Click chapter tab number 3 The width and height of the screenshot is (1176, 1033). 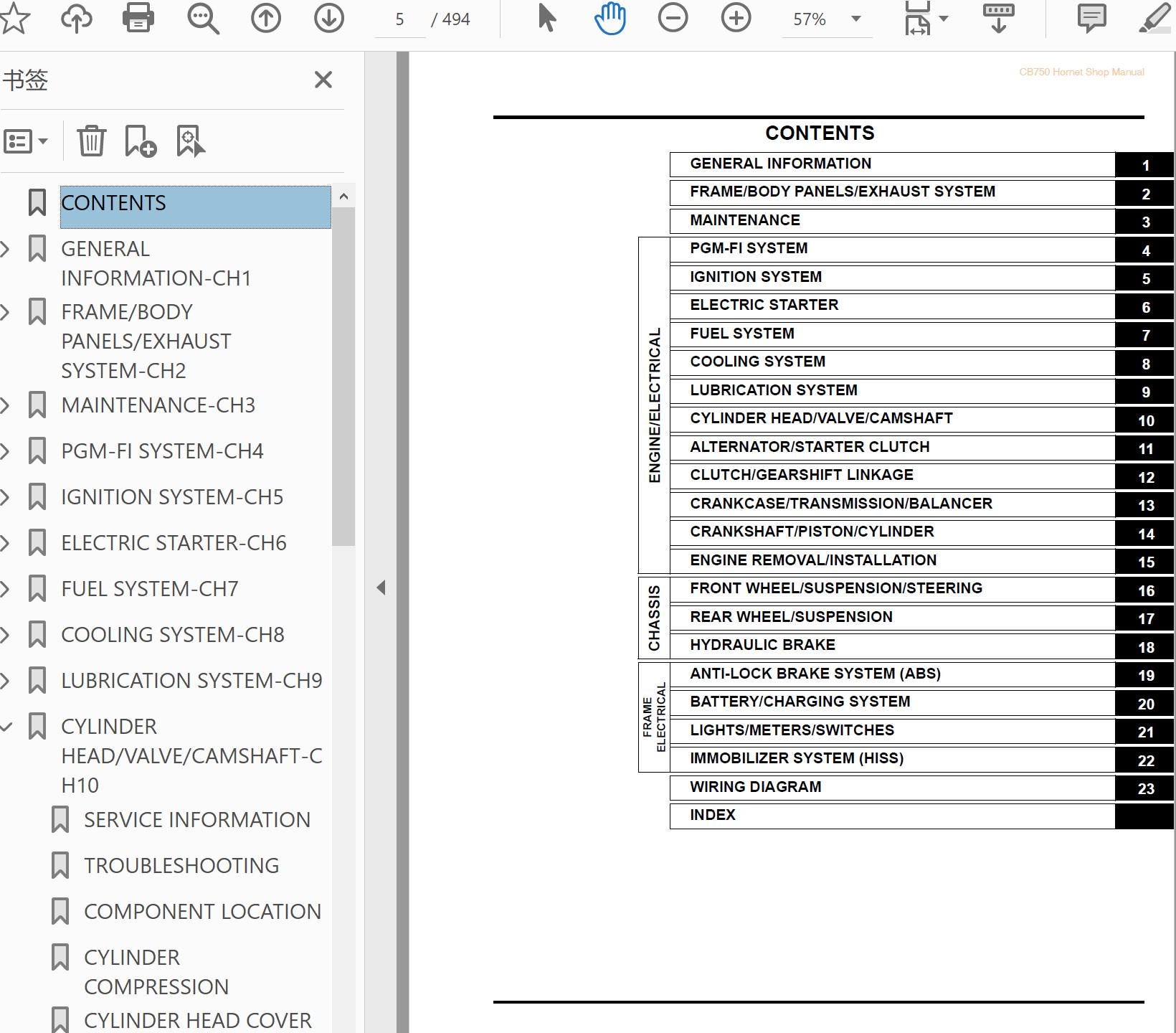point(1145,222)
